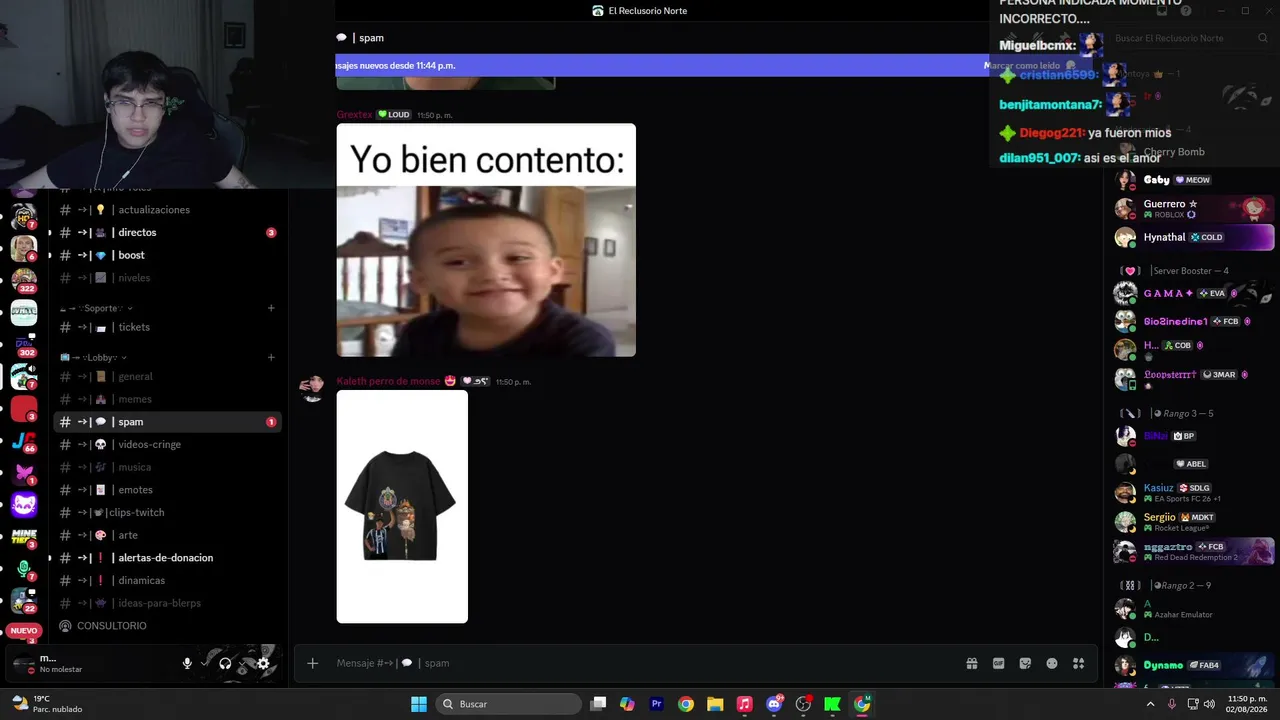Screen dimensions: 1280x720
Task: Open Apple Music from taskbar
Action: tap(744, 704)
